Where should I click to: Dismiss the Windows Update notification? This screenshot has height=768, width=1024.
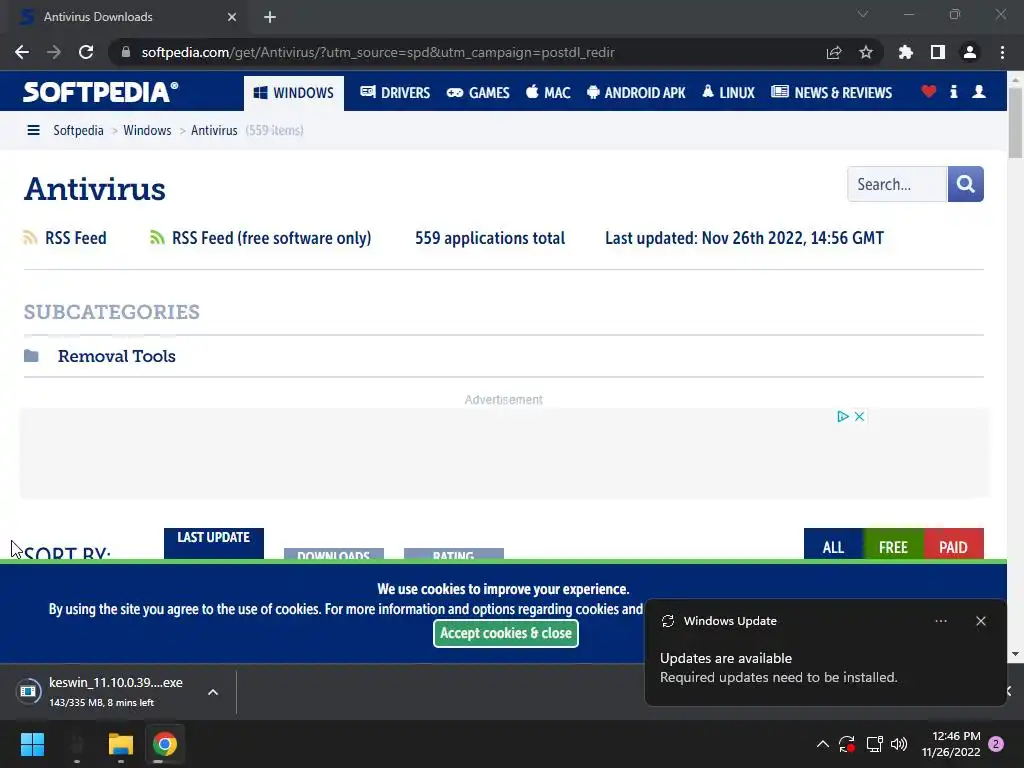[980, 621]
